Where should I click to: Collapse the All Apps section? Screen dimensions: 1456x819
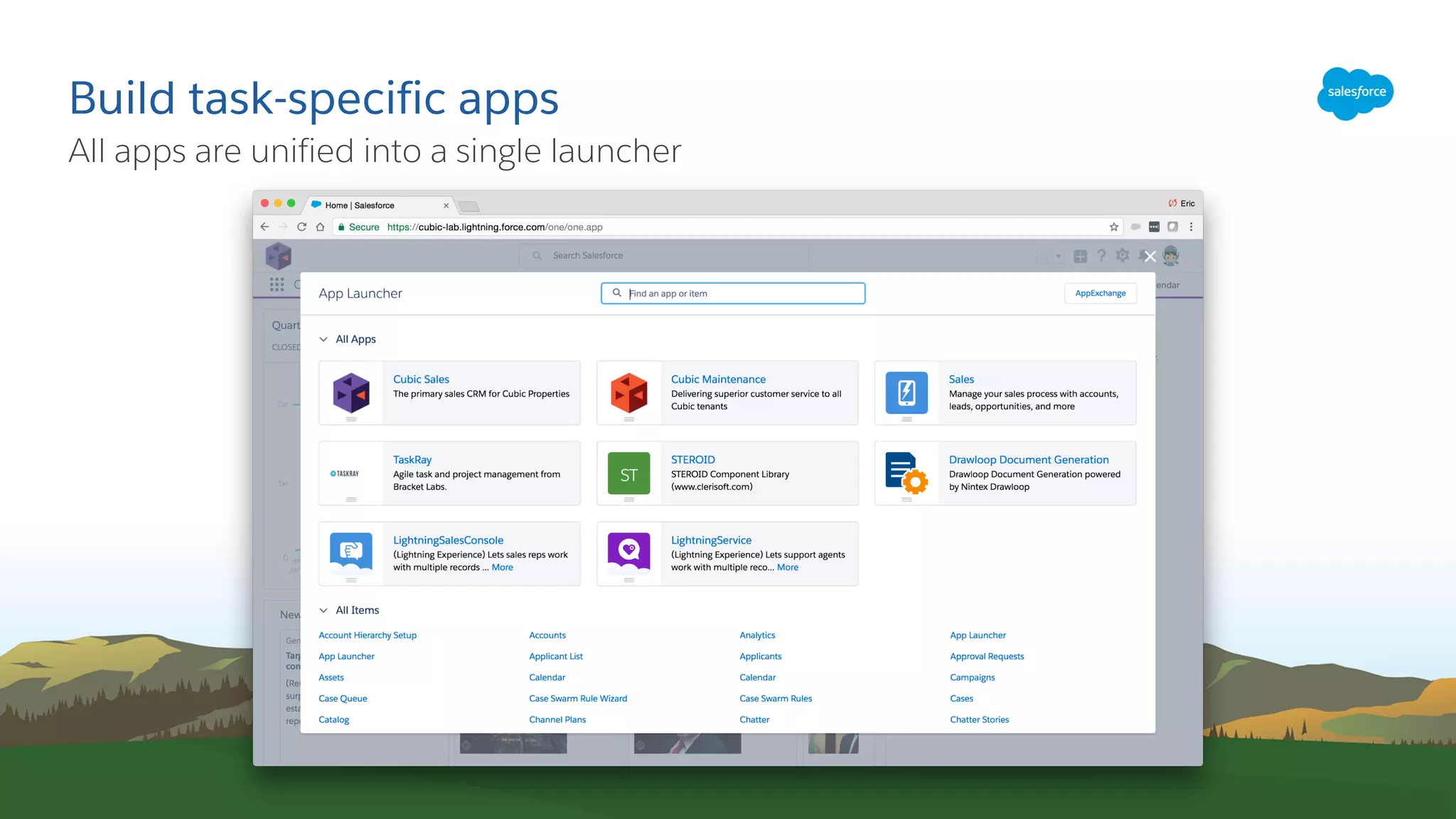tap(323, 339)
